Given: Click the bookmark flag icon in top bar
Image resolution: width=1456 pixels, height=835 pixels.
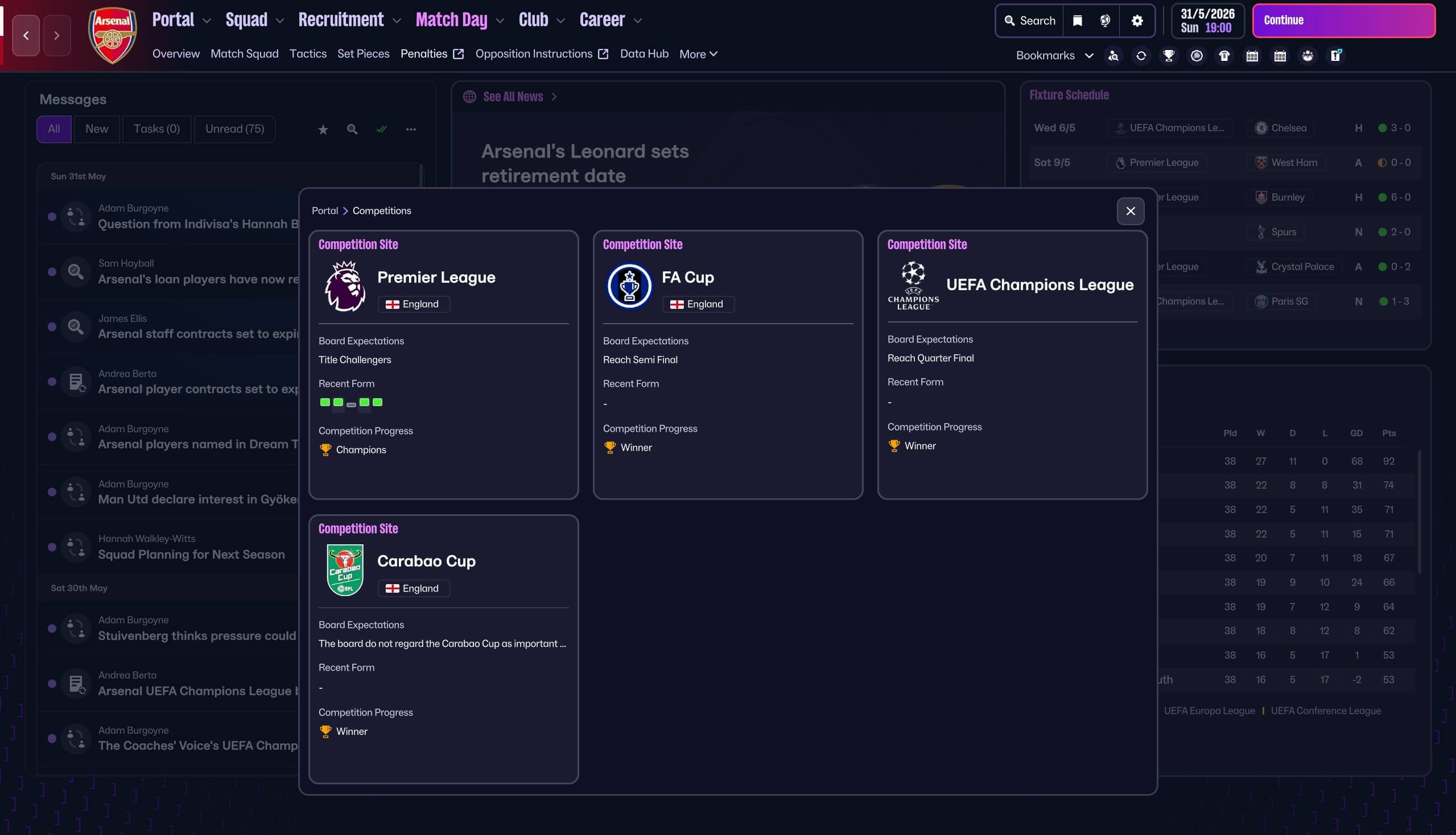Looking at the screenshot, I should click(x=1078, y=20).
